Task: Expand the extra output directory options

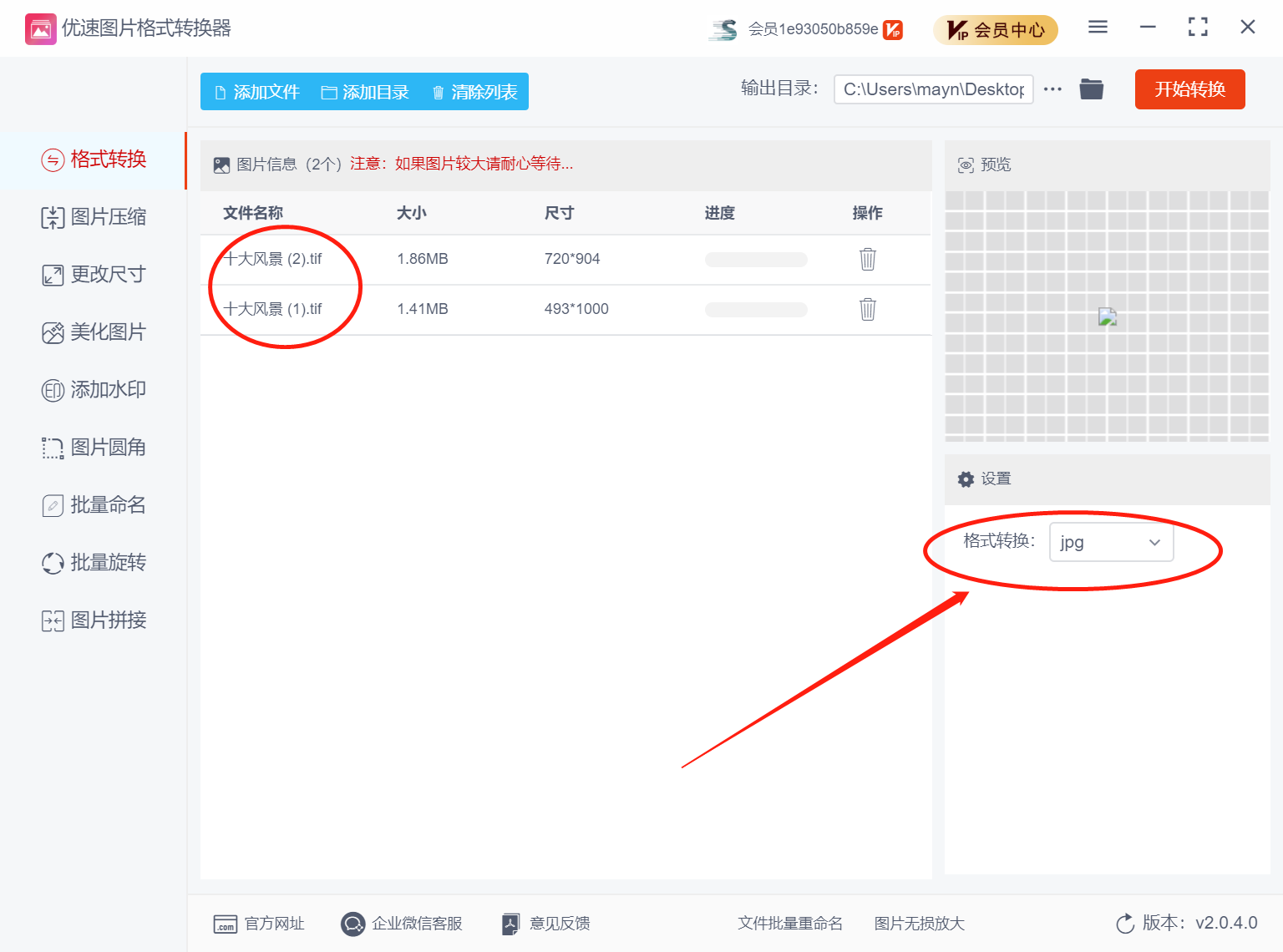Action: [1052, 89]
